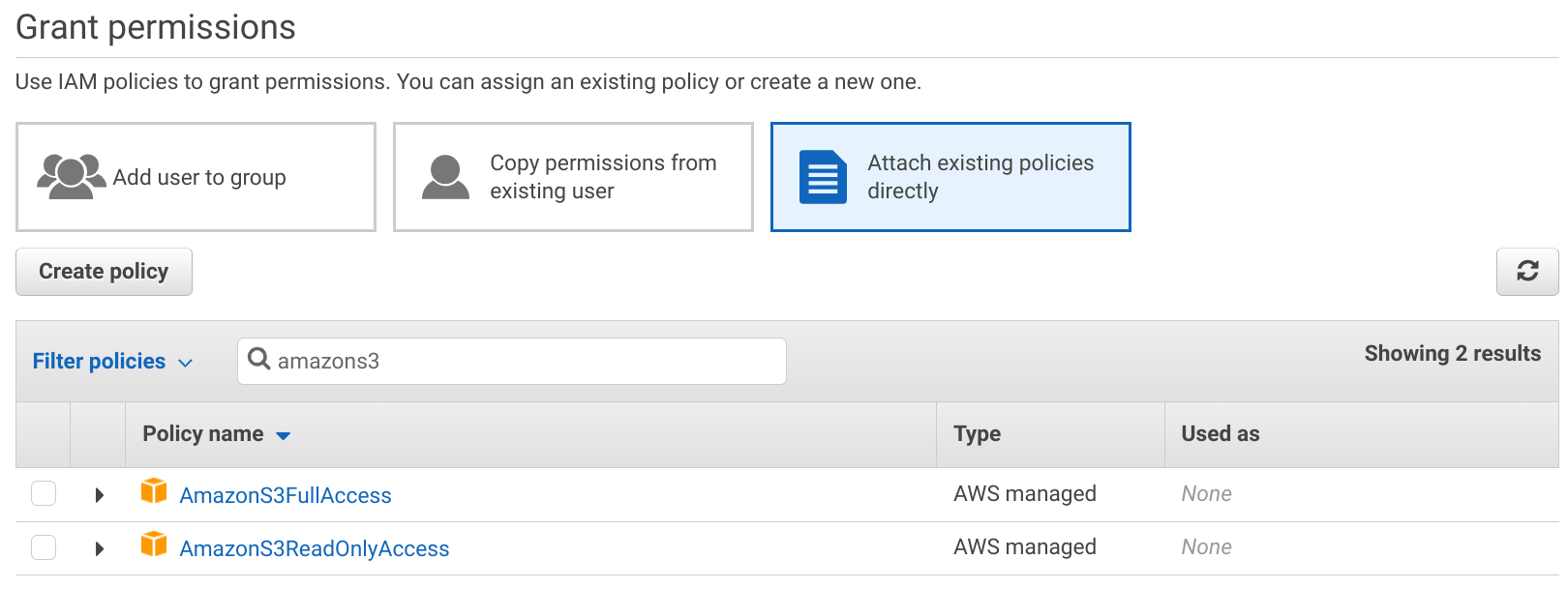
Task: Click None in the AmazonS3ReadOnlyAccess row
Action: point(1206,546)
